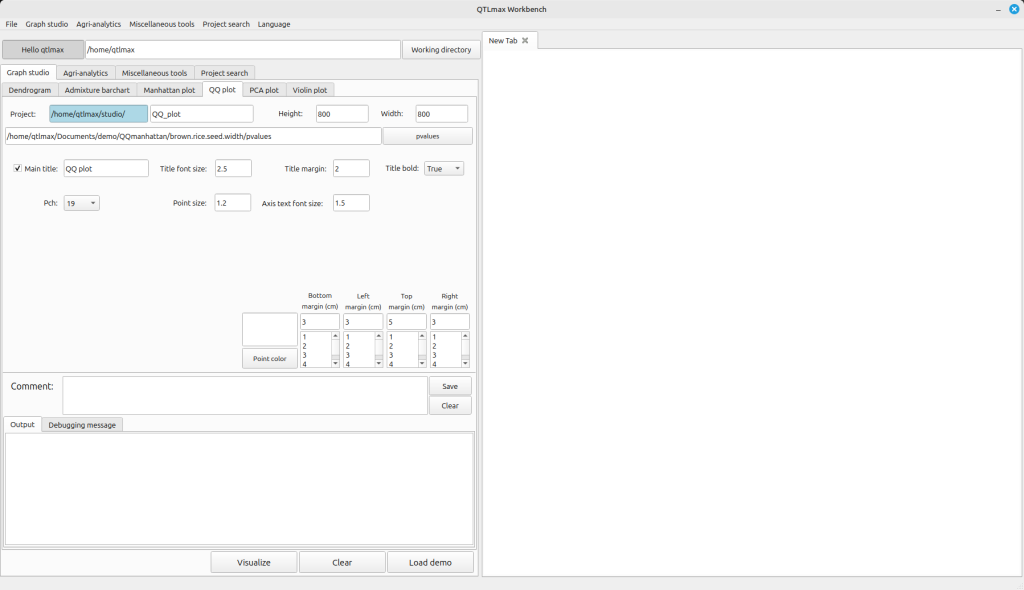1024x590 pixels.
Task: Open the Debugging message tab
Action: (82, 425)
